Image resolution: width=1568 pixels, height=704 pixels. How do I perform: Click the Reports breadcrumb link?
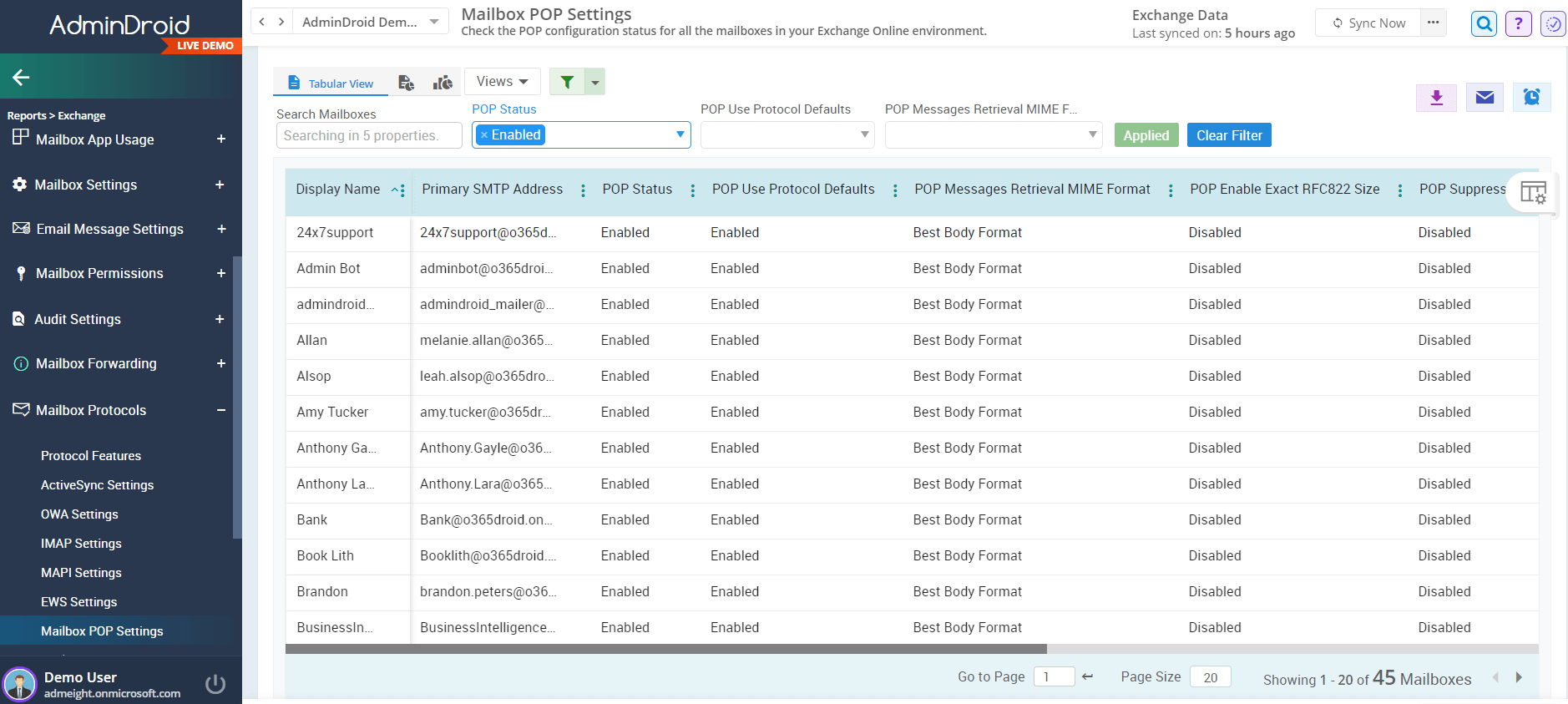point(27,116)
